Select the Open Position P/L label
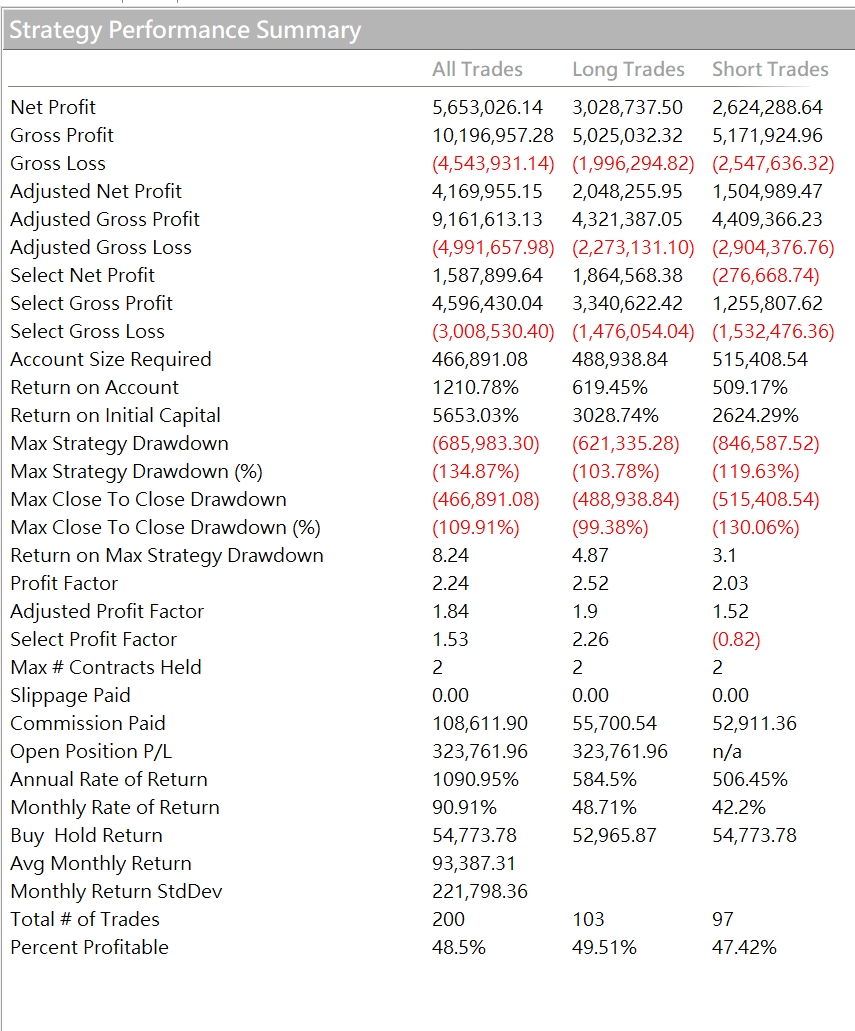This screenshot has height=1031, width=855. (x=91, y=752)
